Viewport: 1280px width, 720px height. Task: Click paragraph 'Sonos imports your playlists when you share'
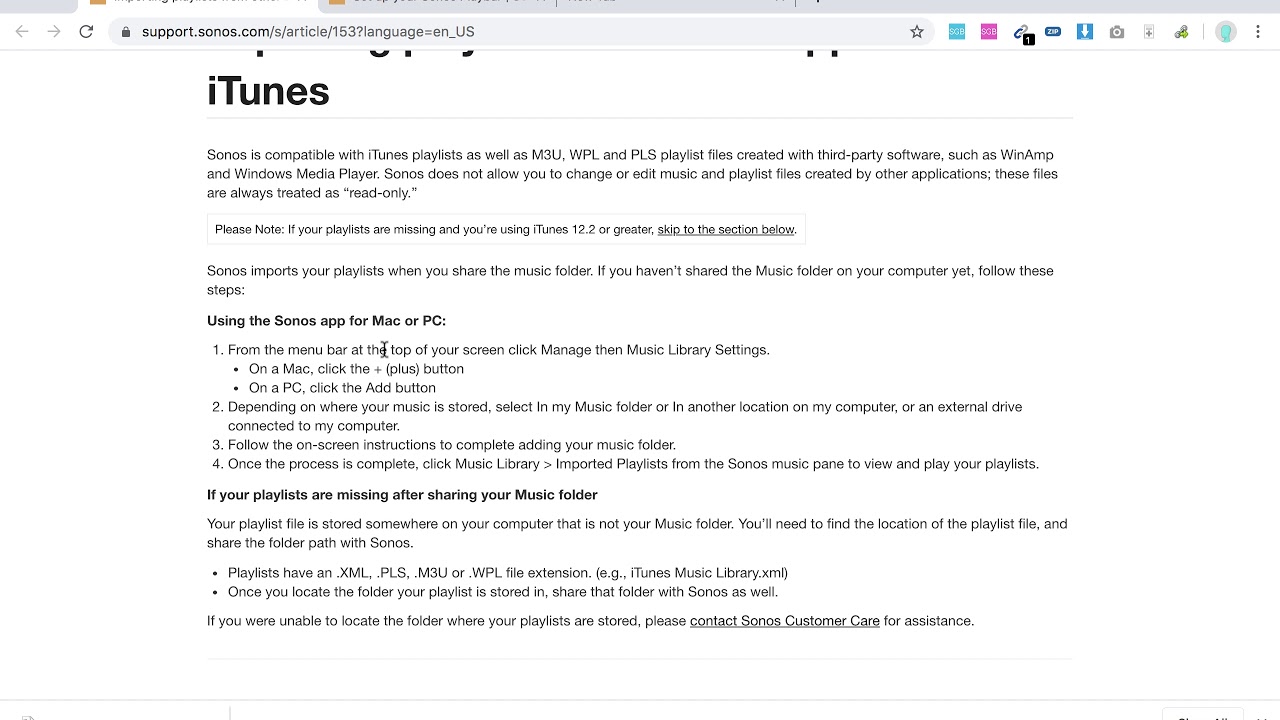(630, 280)
